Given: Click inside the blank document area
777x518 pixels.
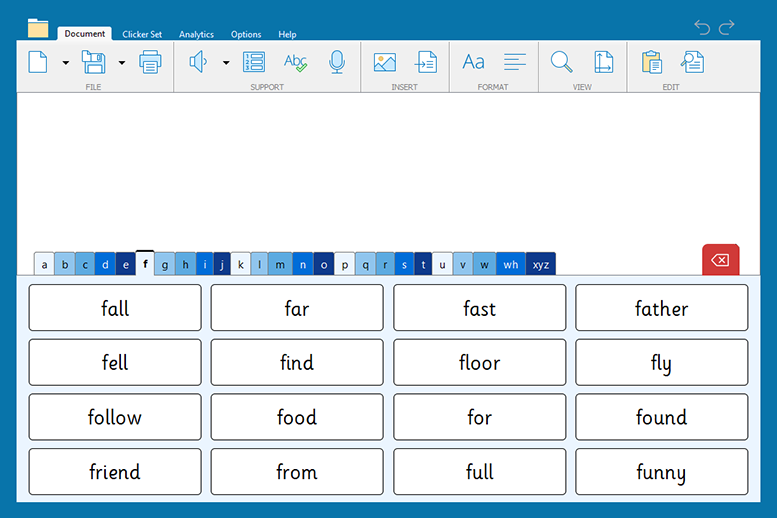Looking at the screenshot, I should 388,165.
